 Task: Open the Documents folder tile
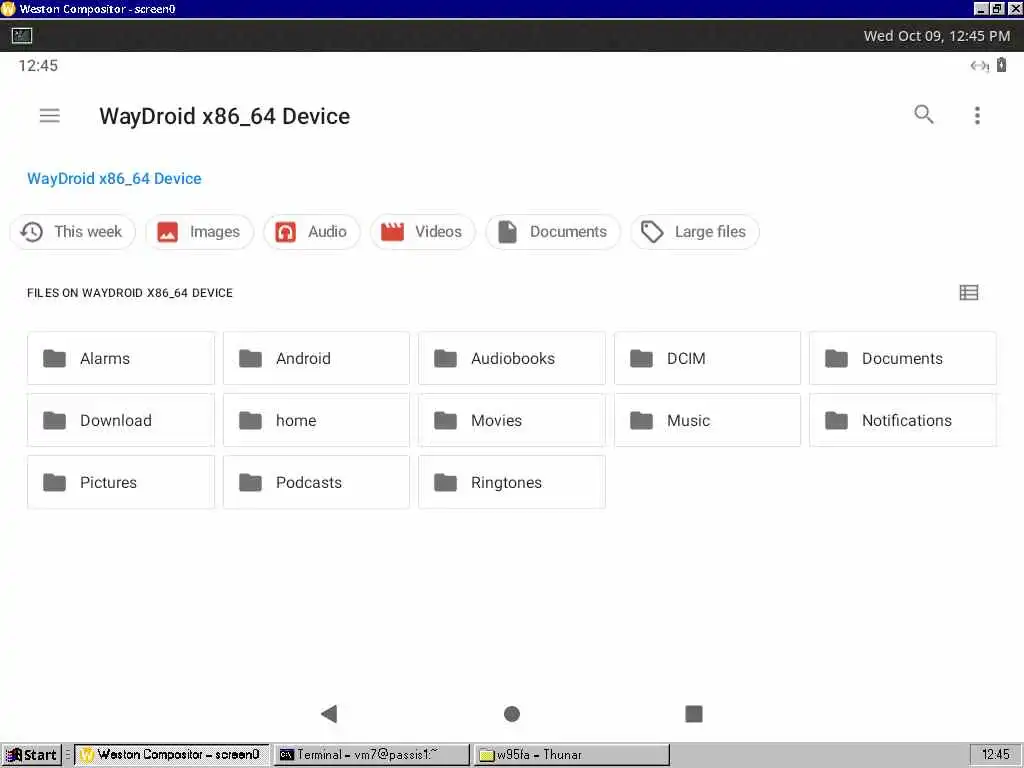click(903, 359)
